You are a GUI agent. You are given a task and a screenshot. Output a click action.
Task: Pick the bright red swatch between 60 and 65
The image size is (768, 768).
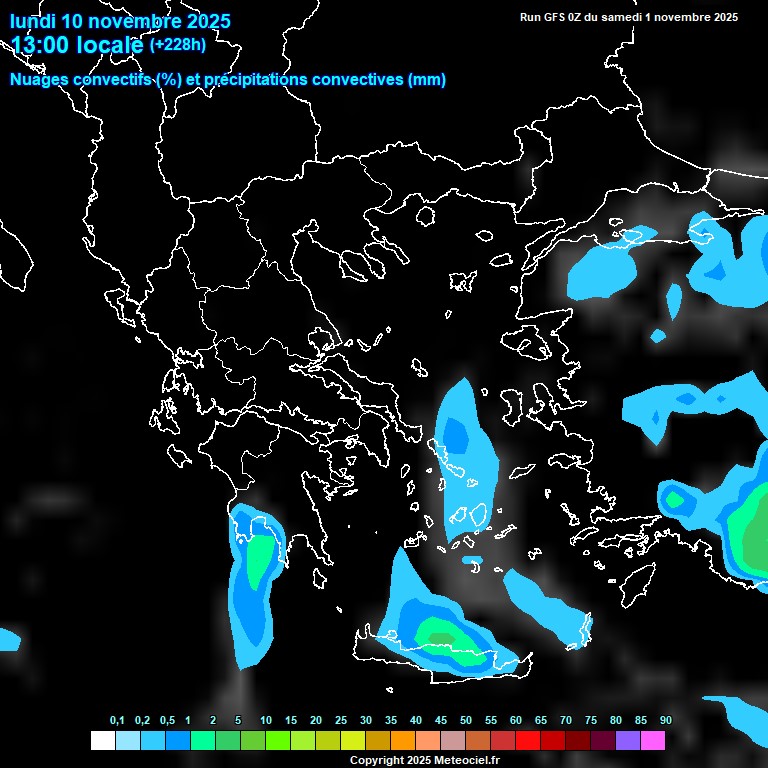[x=527, y=741]
